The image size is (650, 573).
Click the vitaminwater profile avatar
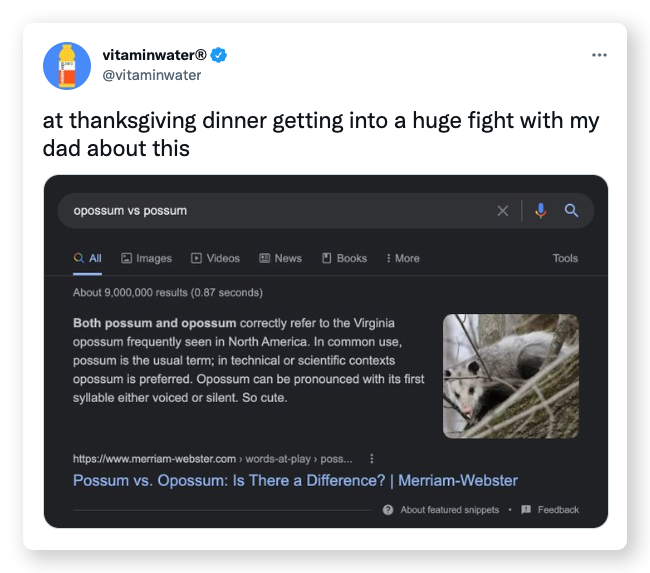[67, 65]
